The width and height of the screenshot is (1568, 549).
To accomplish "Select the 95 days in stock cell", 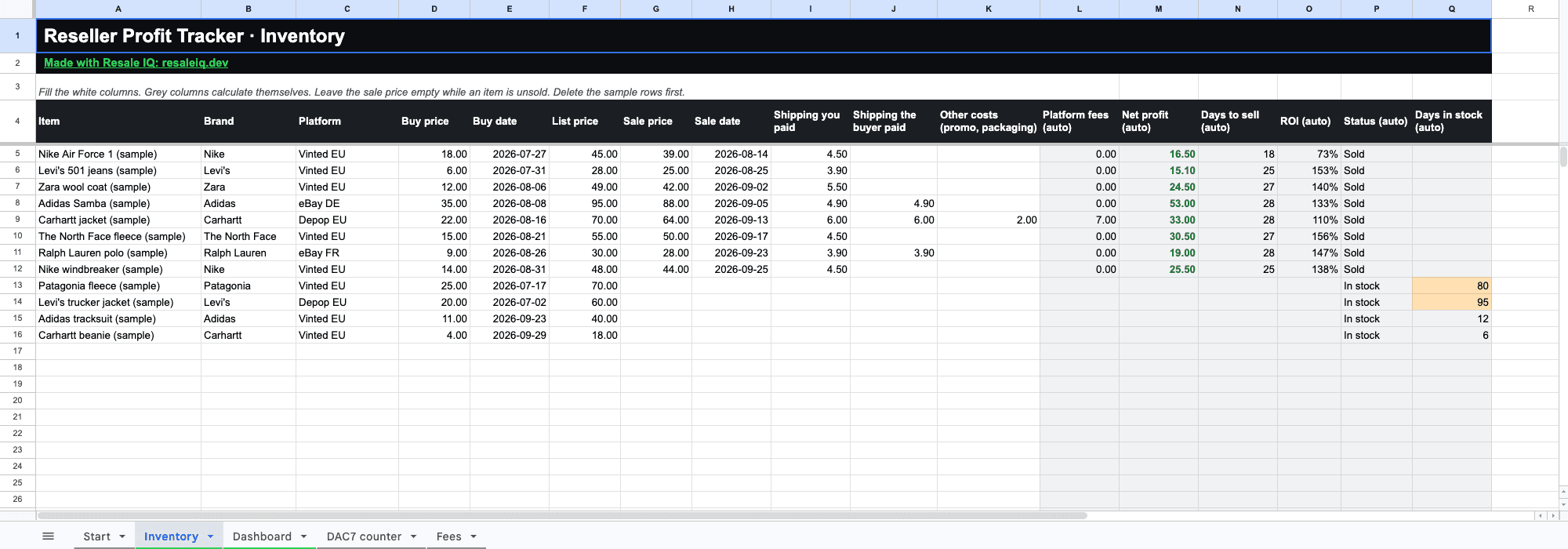I will [1452, 303].
